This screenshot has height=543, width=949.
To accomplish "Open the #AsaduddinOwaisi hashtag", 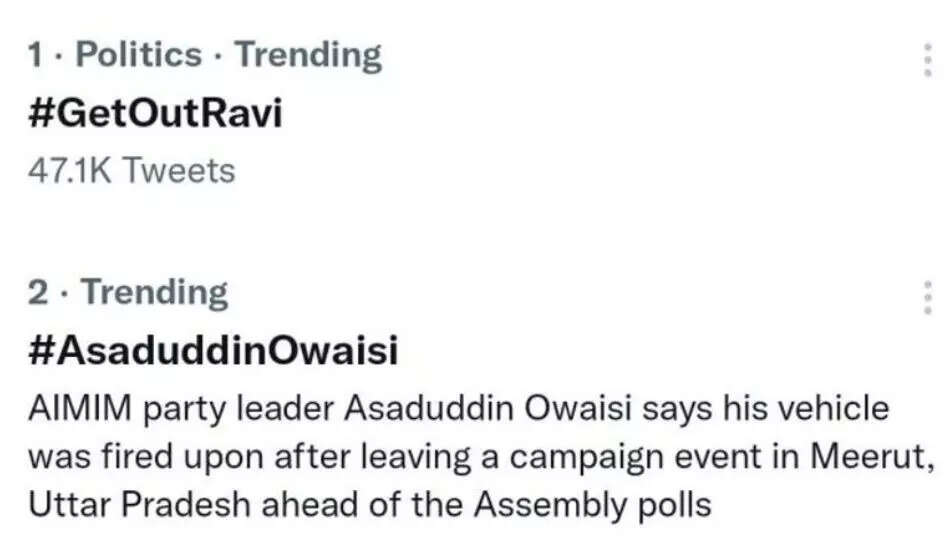I will pyautogui.click(x=213, y=351).
